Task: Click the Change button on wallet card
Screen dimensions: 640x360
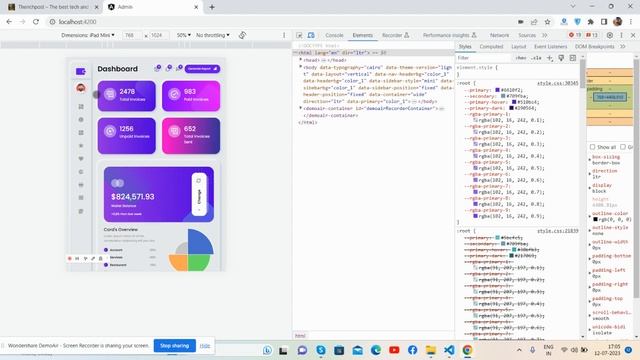Action: click(x=199, y=194)
